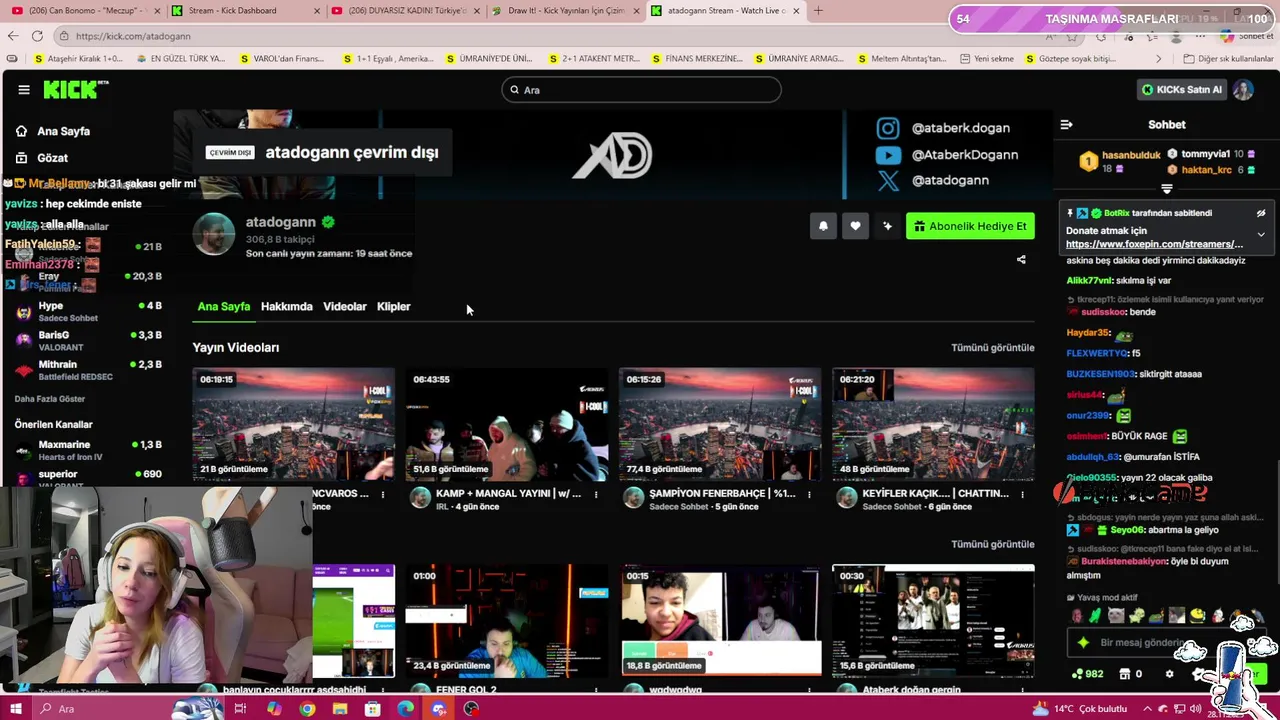Switch to the Klipler tab
The height and width of the screenshot is (720, 1280).
tap(393, 306)
